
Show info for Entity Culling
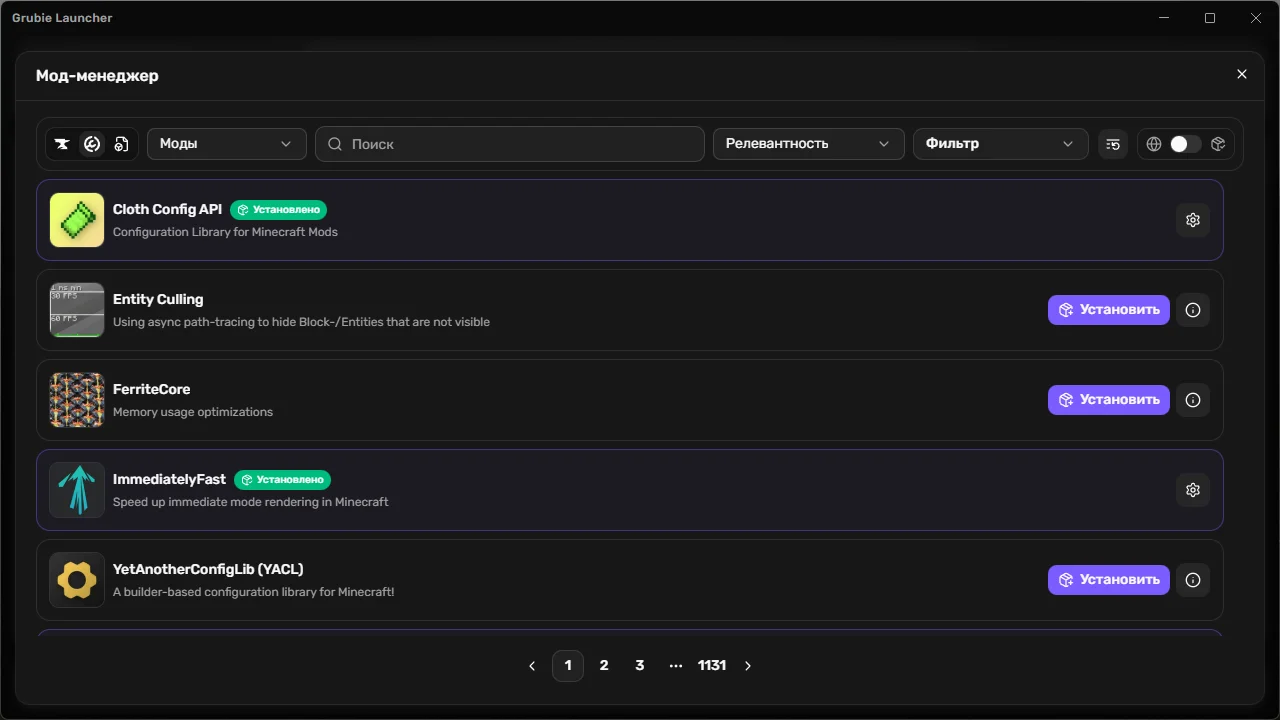pos(1193,310)
